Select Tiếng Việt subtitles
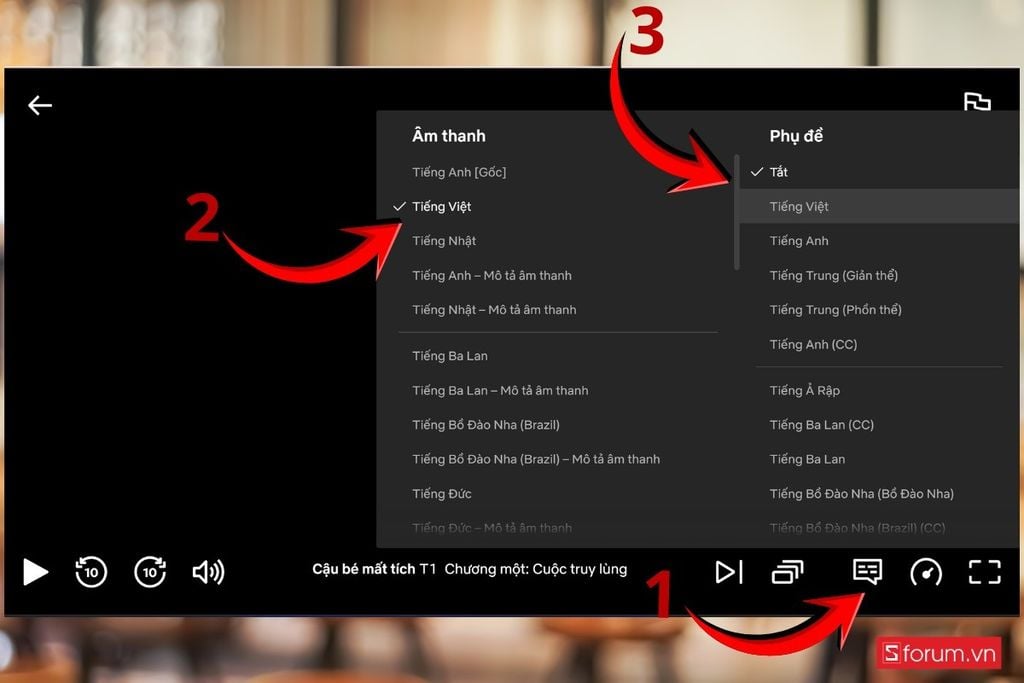 click(x=800, y=206)
